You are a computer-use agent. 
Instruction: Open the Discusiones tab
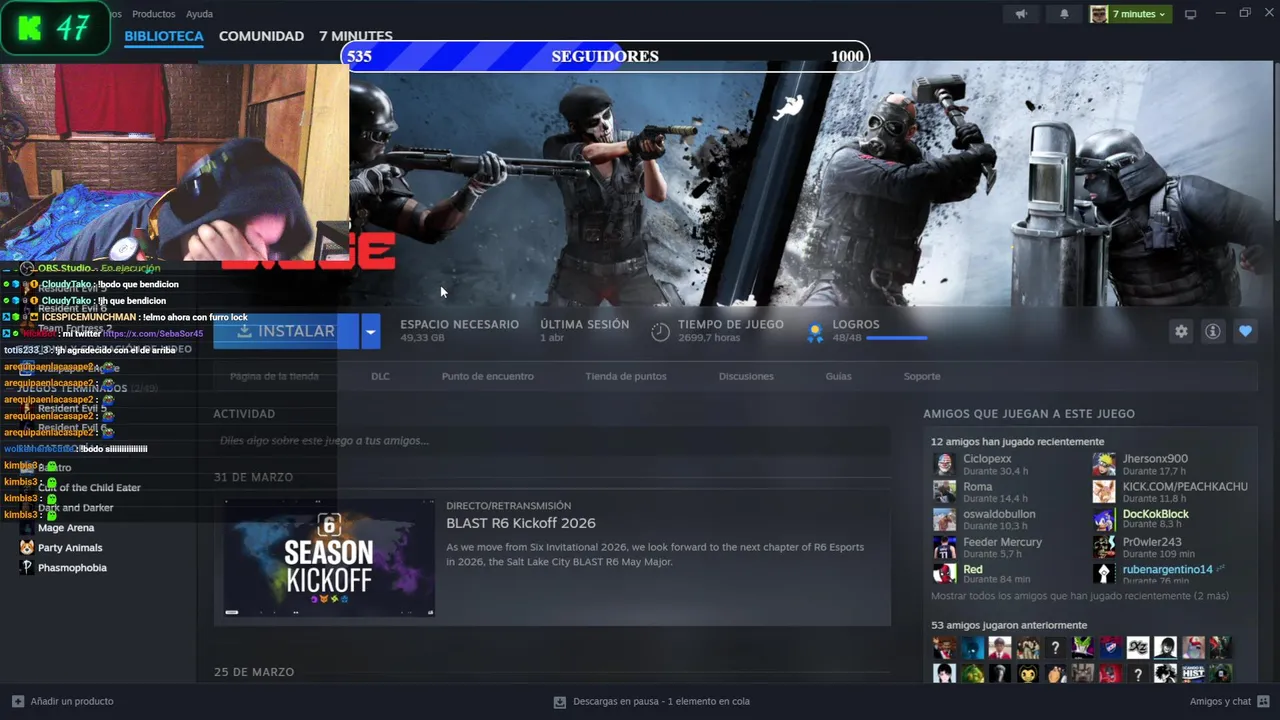pos(746,376)
